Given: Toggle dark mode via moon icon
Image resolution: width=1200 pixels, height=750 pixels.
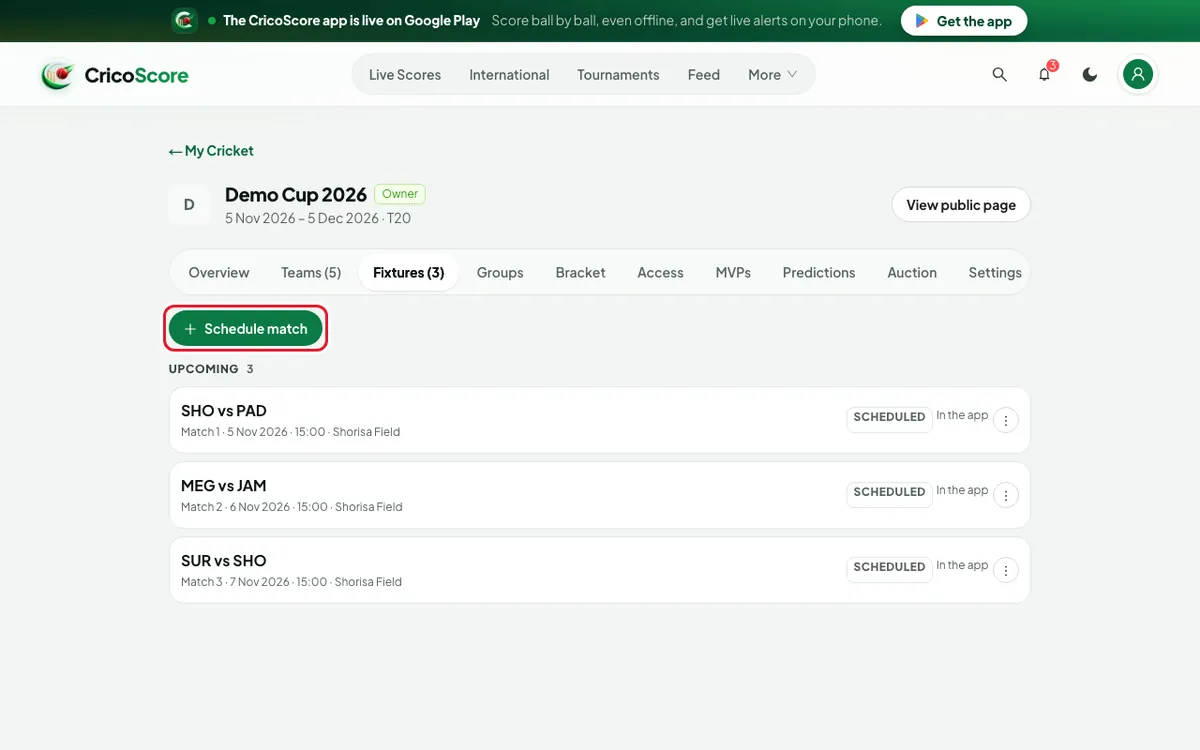Looking at the screenshot, I should coord(1090,75).
